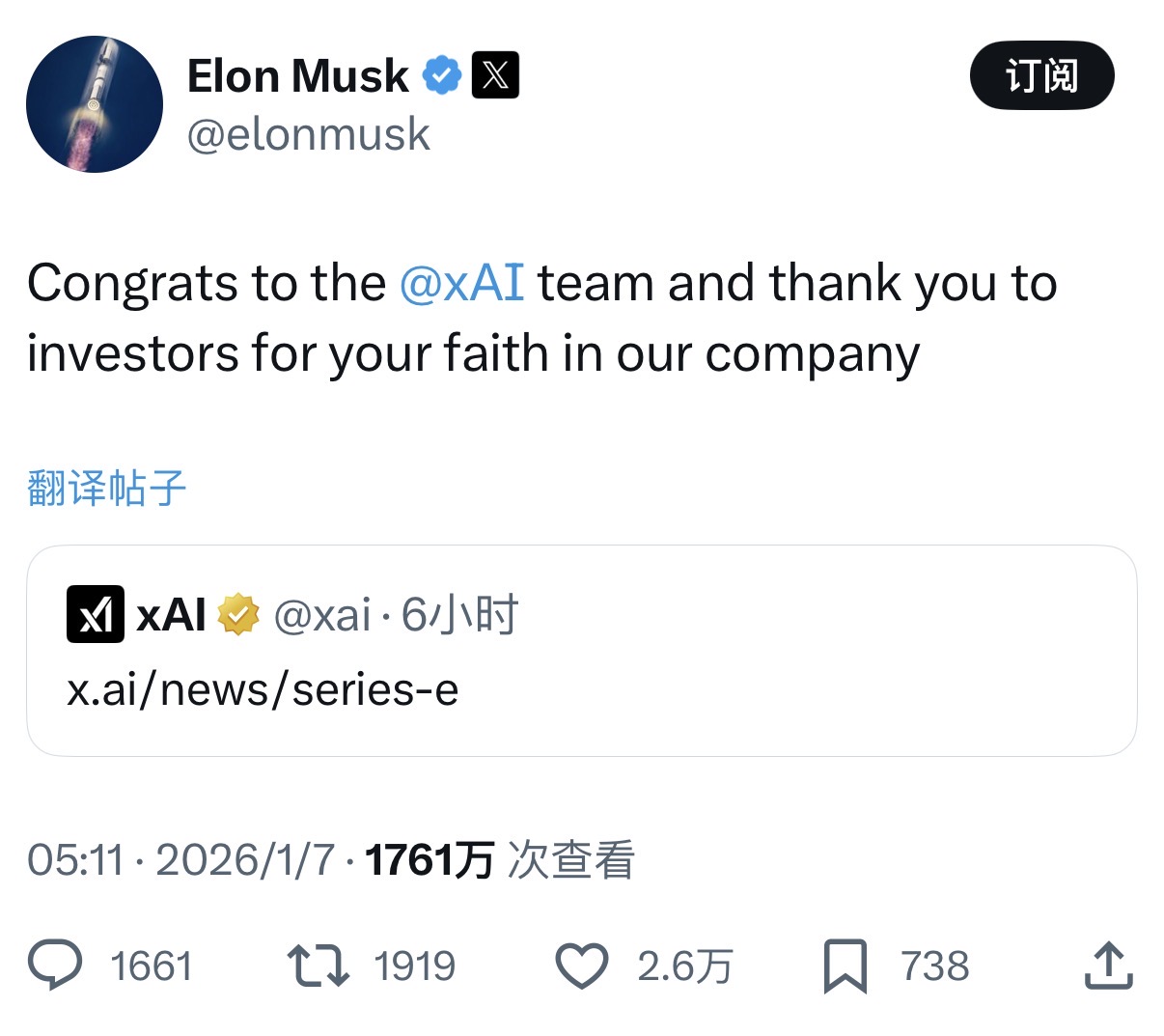The height and width of the screenshot is (1036, 1164).
Task: Select the xAI logo avatar in quoted tweet
Action: [x=94, y=614]
